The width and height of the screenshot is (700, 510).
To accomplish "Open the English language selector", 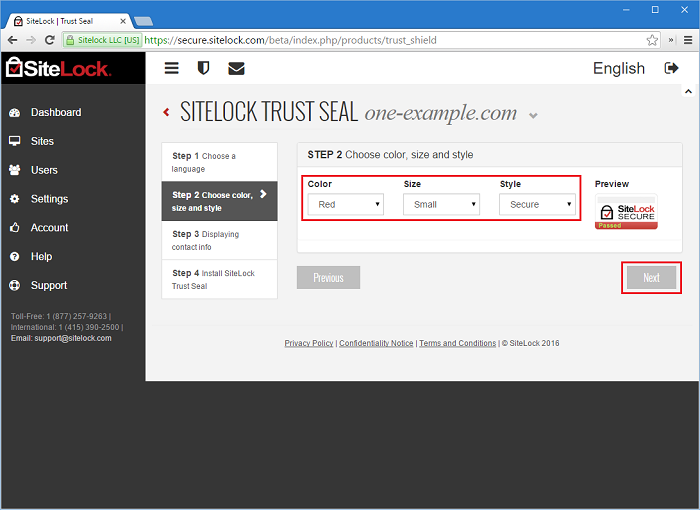I will tap(619, 68).
